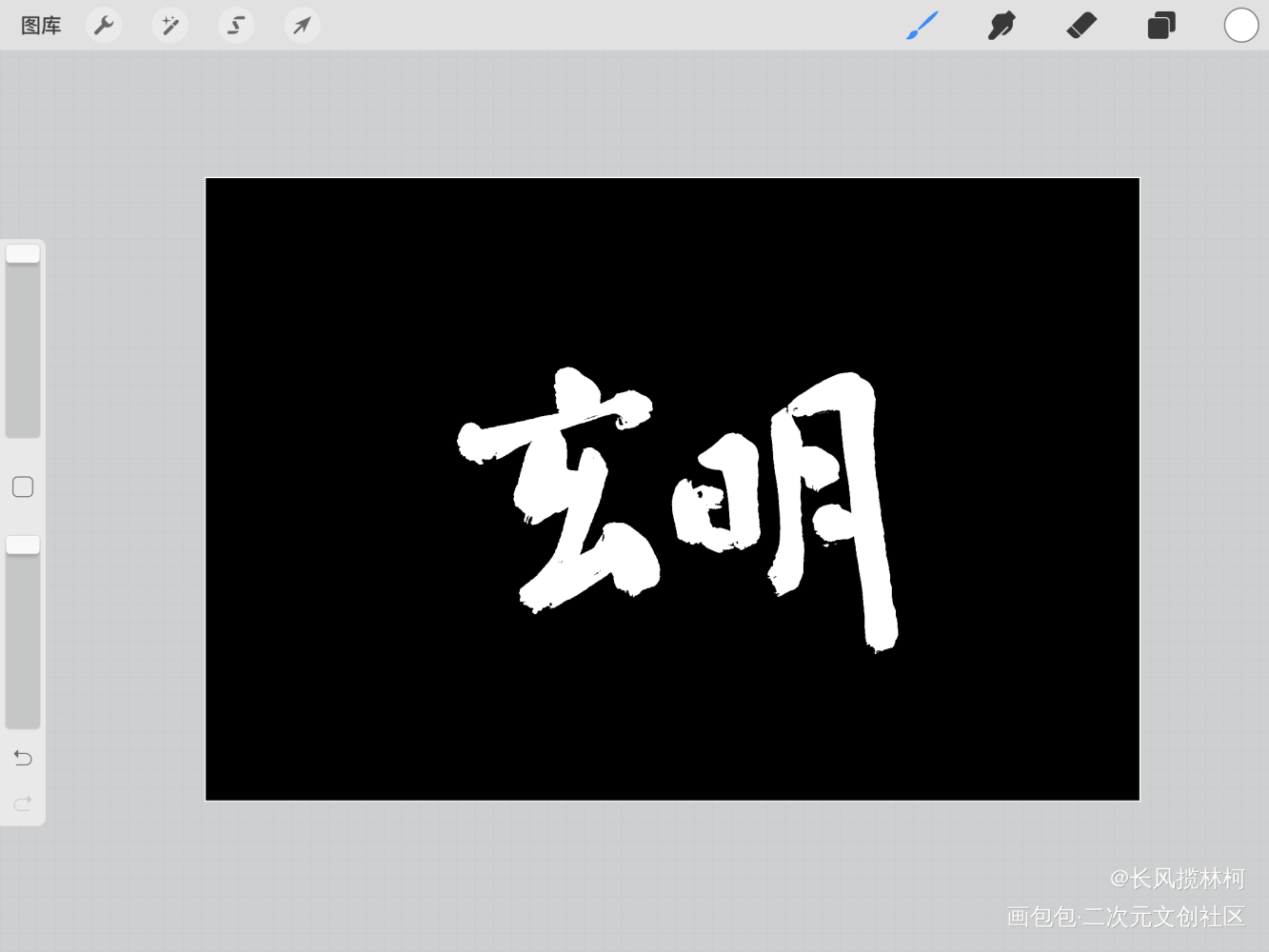Tap the square modify button in sidebar
Viewport: 1269px width, 952px height.
[23, 487]
